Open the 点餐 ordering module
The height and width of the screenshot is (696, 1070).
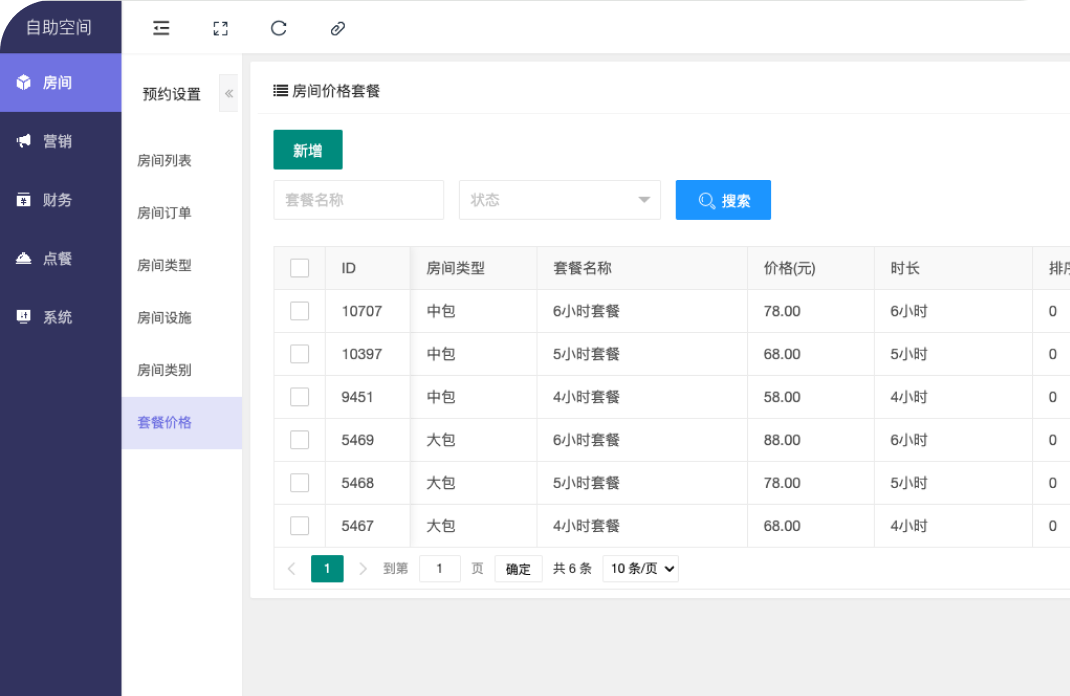(x=60, y=259)
